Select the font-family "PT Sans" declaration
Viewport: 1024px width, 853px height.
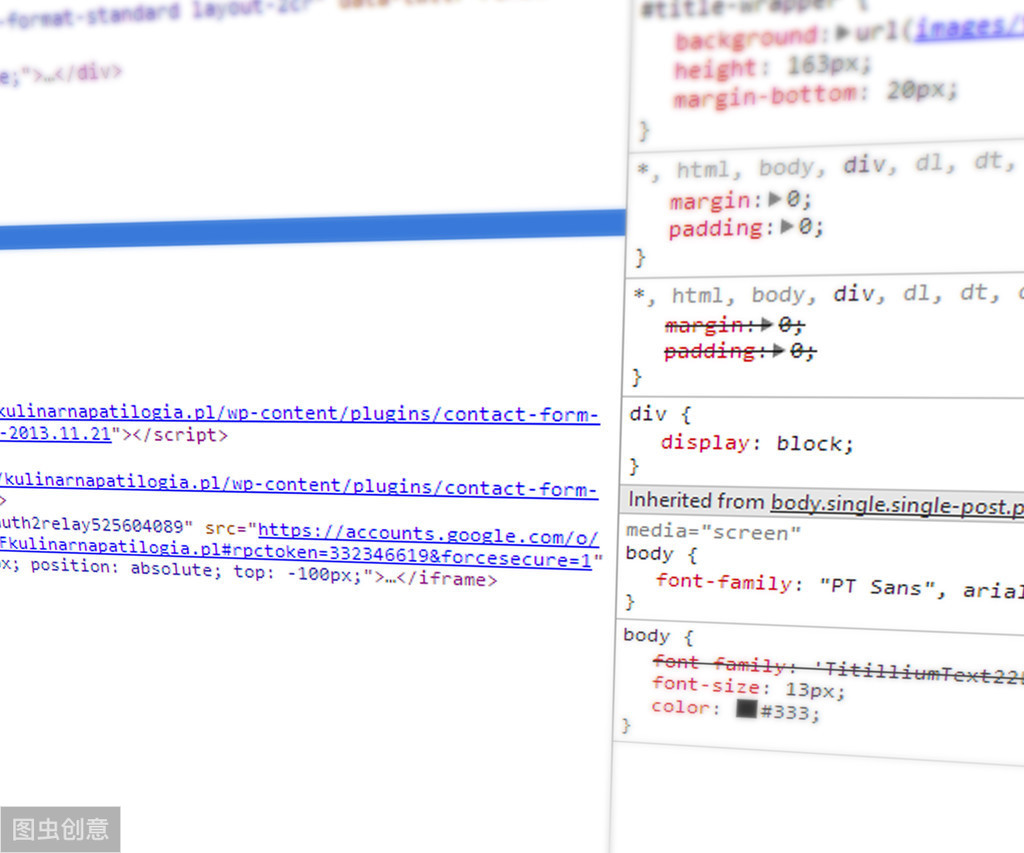click(839, 585)
